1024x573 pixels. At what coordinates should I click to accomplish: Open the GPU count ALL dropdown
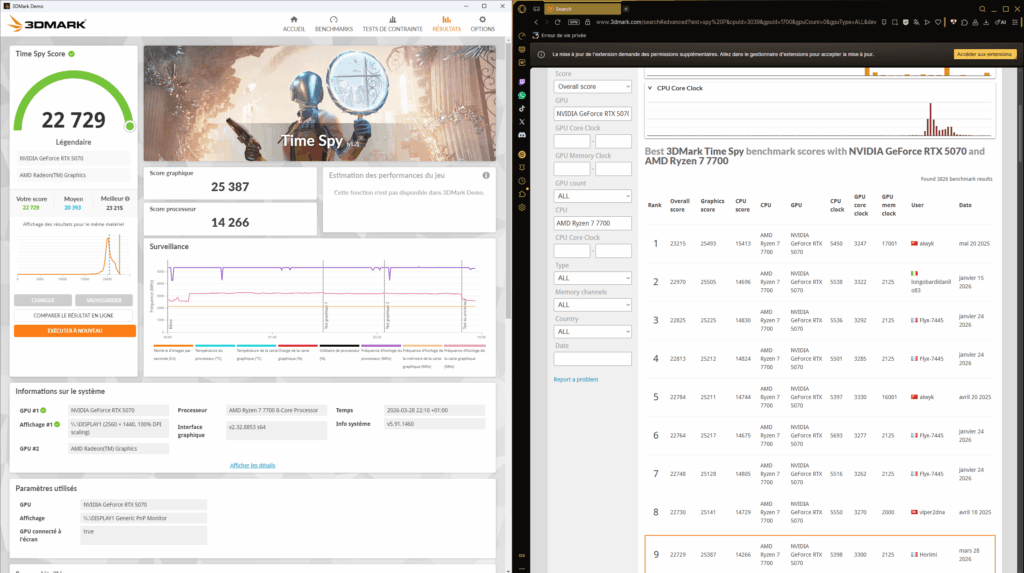point(592,196)
